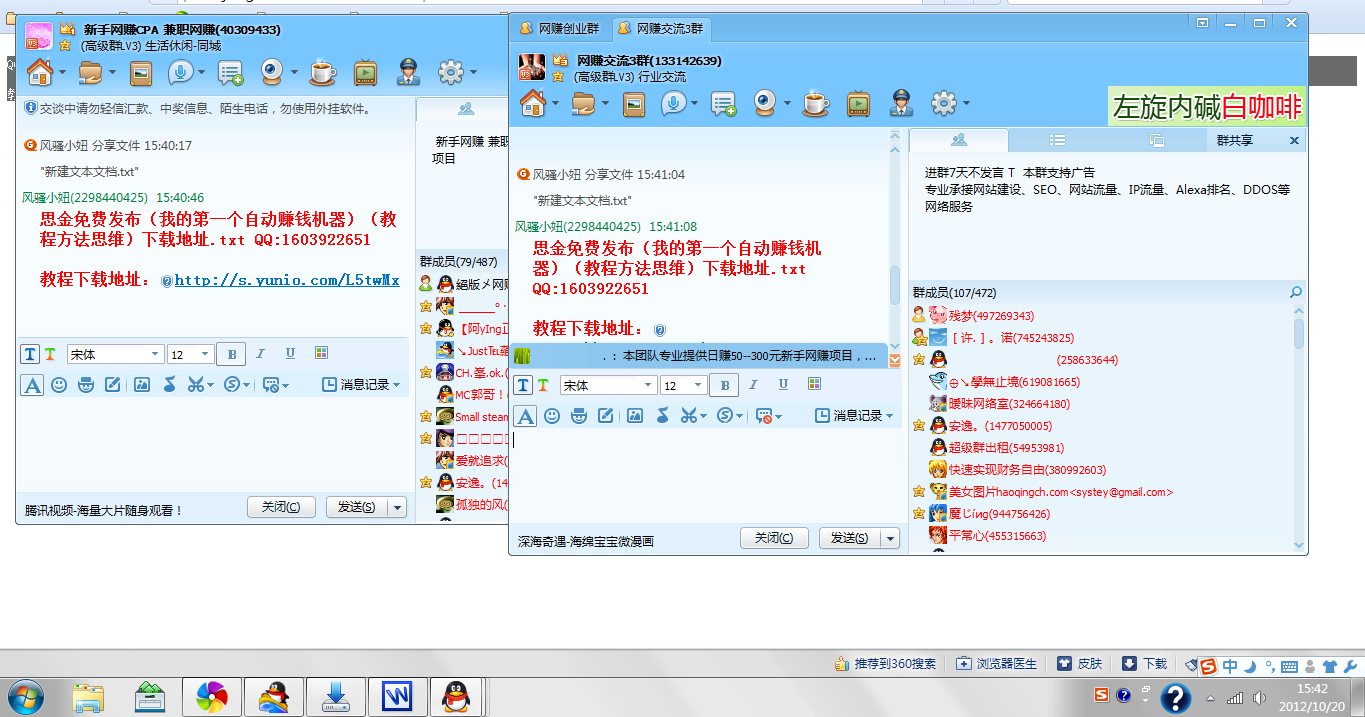The image size is (1365, 717).
Task: Open group message board icon in 网赚交流3群
Action: pos(724,103)
